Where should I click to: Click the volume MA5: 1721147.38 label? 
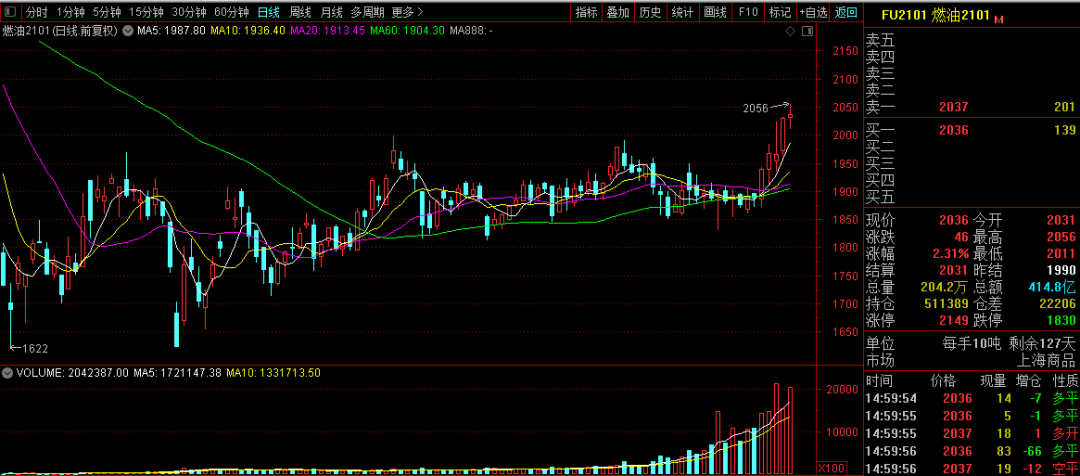coord(177,373)
